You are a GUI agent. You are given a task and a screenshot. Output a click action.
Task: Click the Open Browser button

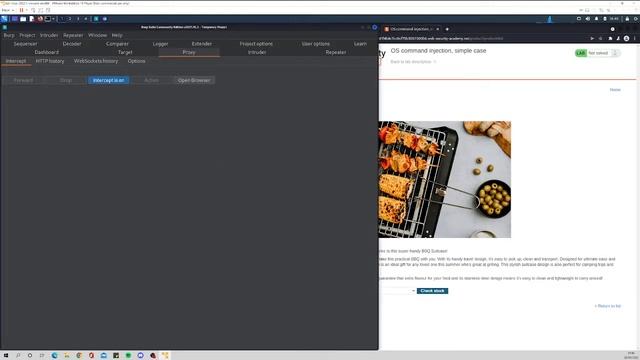(x=194, y=80)
